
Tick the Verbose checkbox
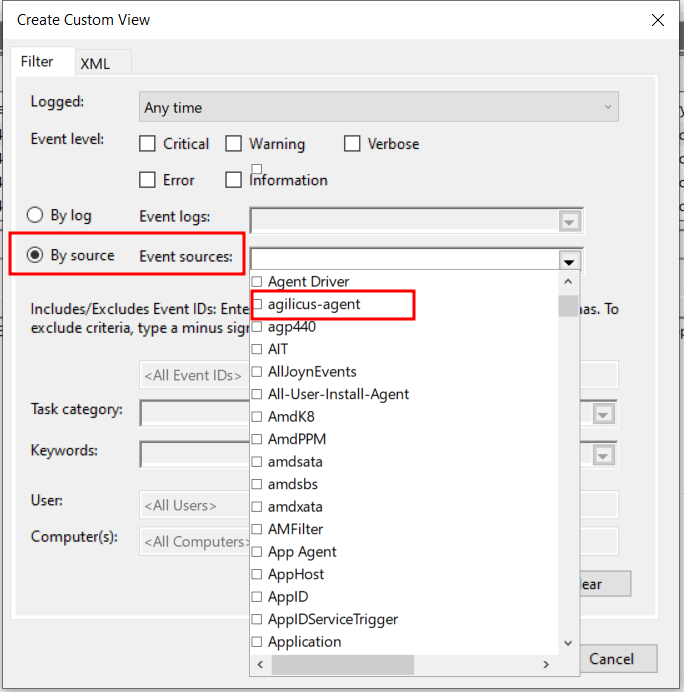[x=352, y=144]
